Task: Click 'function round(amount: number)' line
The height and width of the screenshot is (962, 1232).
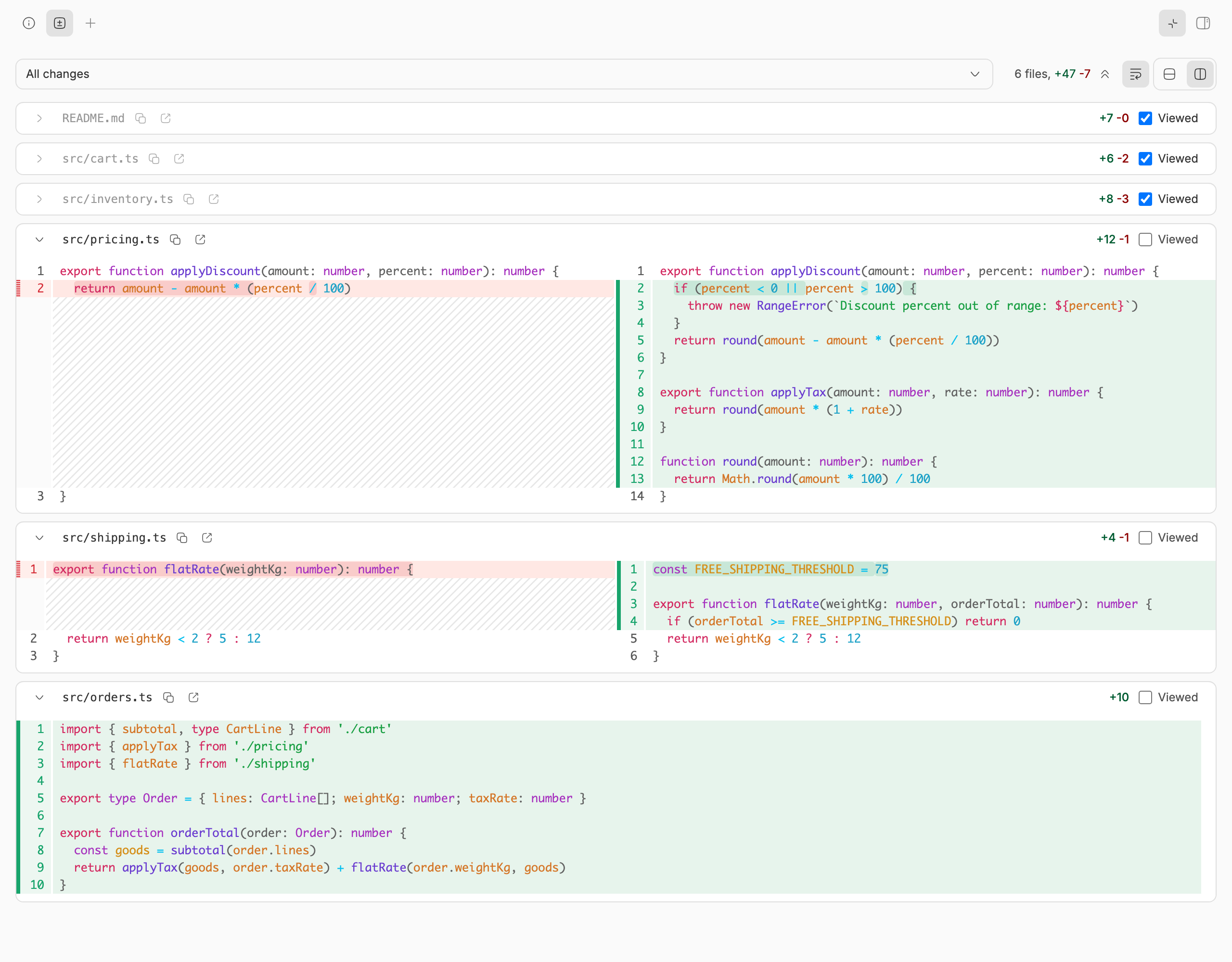Action: pyautogui.click(x=933, y=462)
